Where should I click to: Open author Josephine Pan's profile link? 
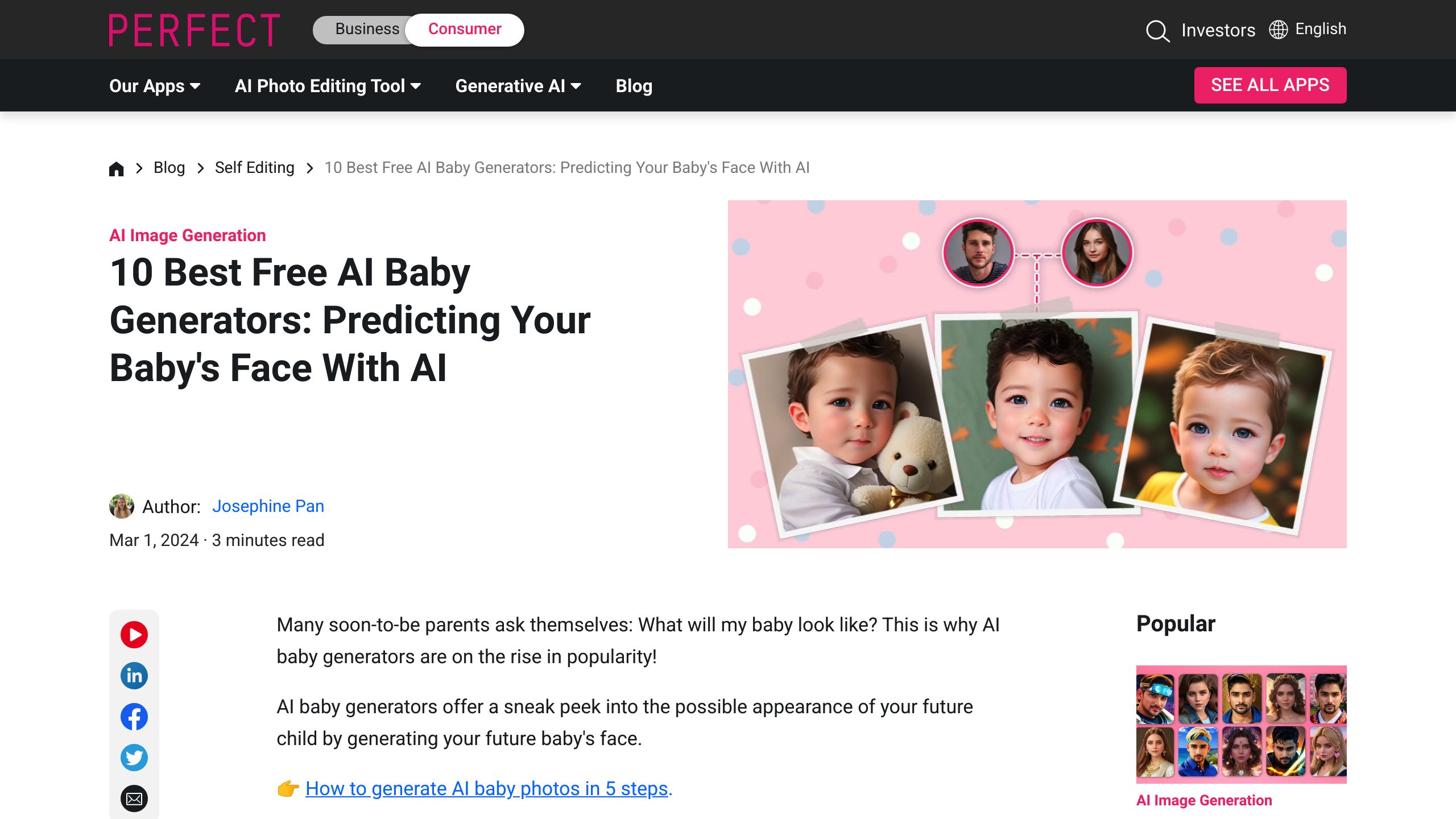click(268, 506)
